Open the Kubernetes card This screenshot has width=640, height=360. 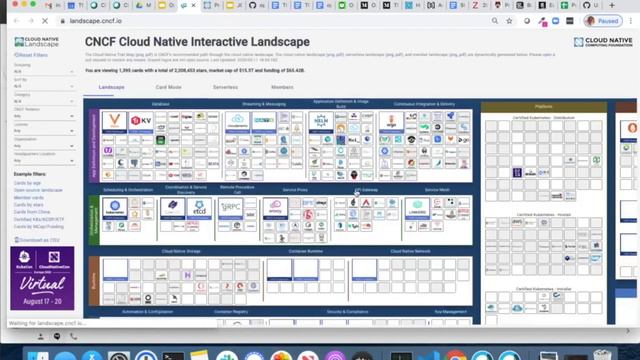coord(115,209)
